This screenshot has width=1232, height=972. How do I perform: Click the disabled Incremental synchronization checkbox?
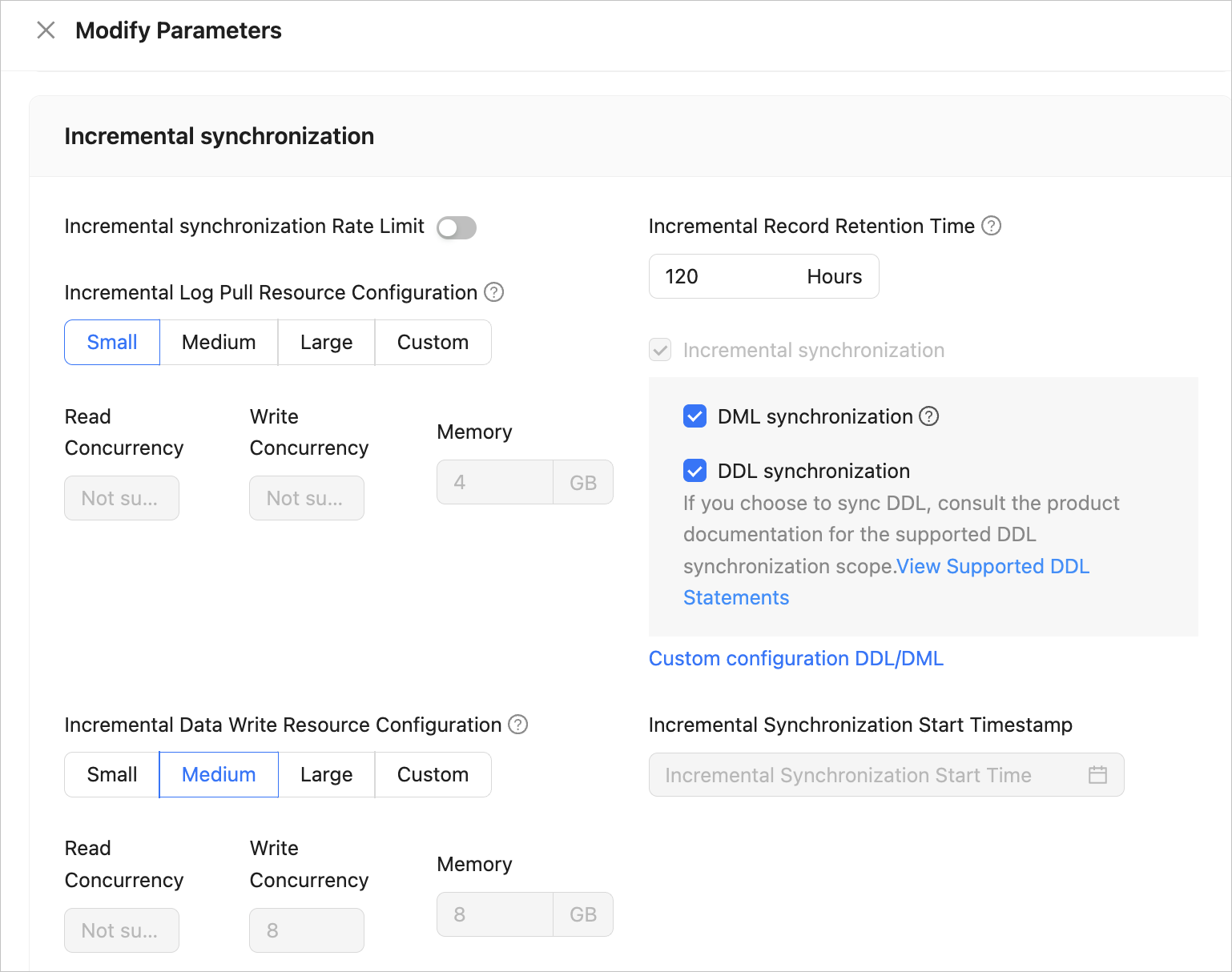660,350
